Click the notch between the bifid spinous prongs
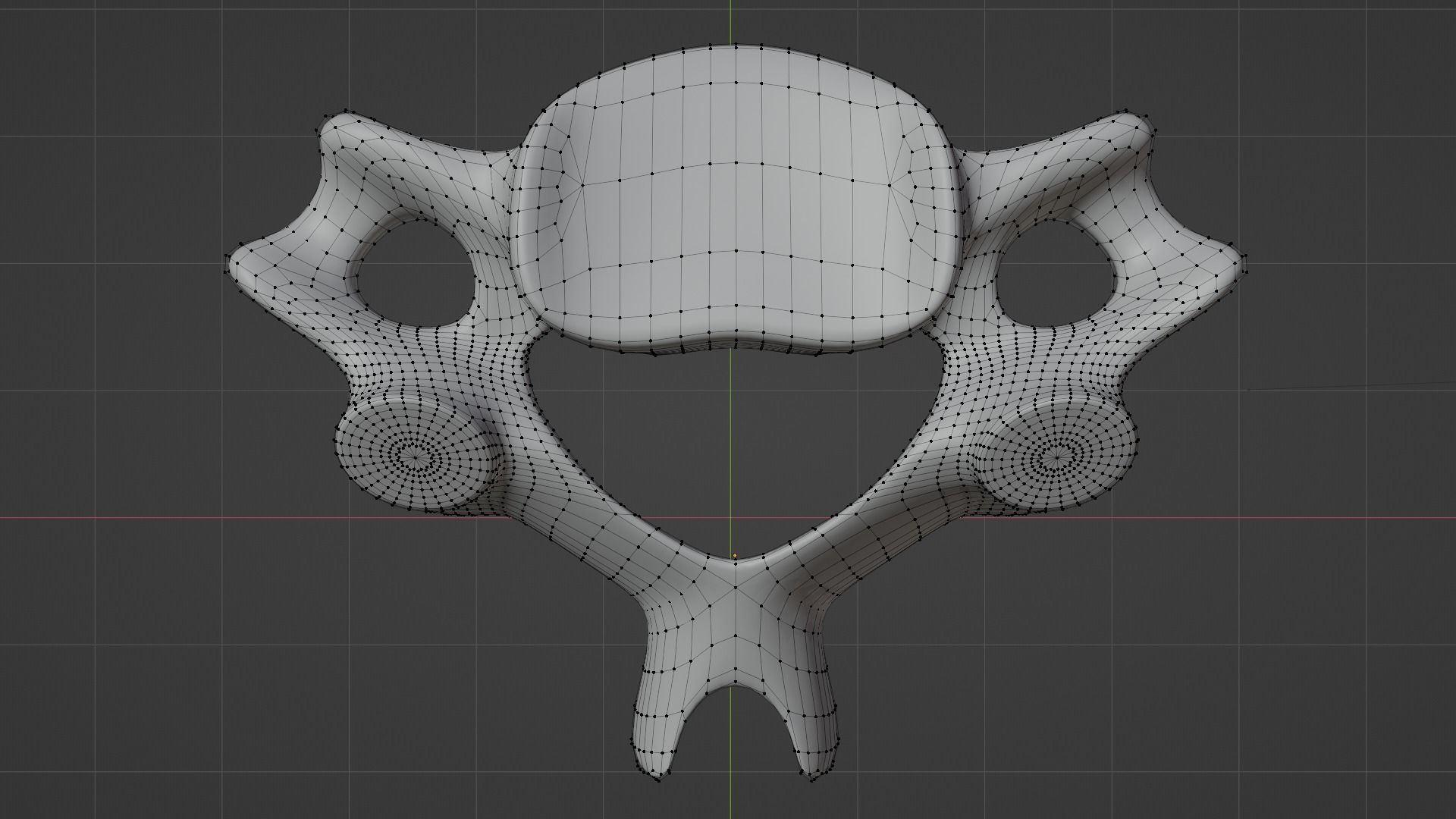The height and width of the screenshot is (819, 1456). pyautogui.click(x=733, y=689)
